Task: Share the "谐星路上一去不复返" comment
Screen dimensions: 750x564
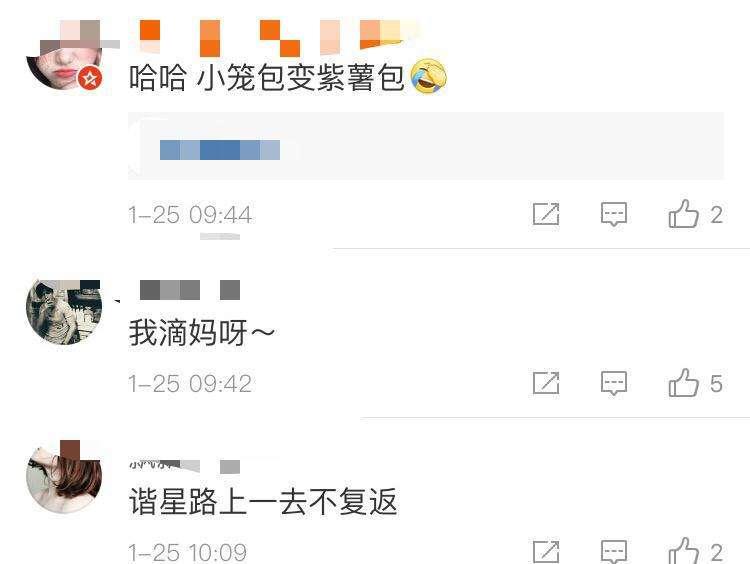Action: [x=546, y=552]
